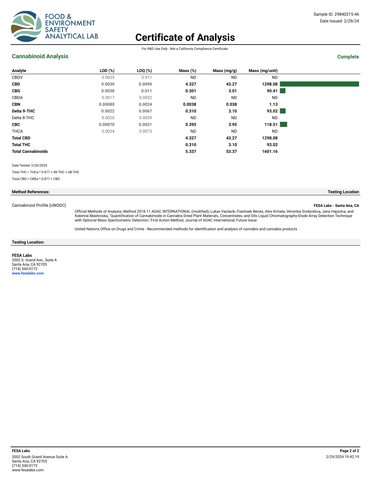Click the 'Date Tested' line below the table

29,165
